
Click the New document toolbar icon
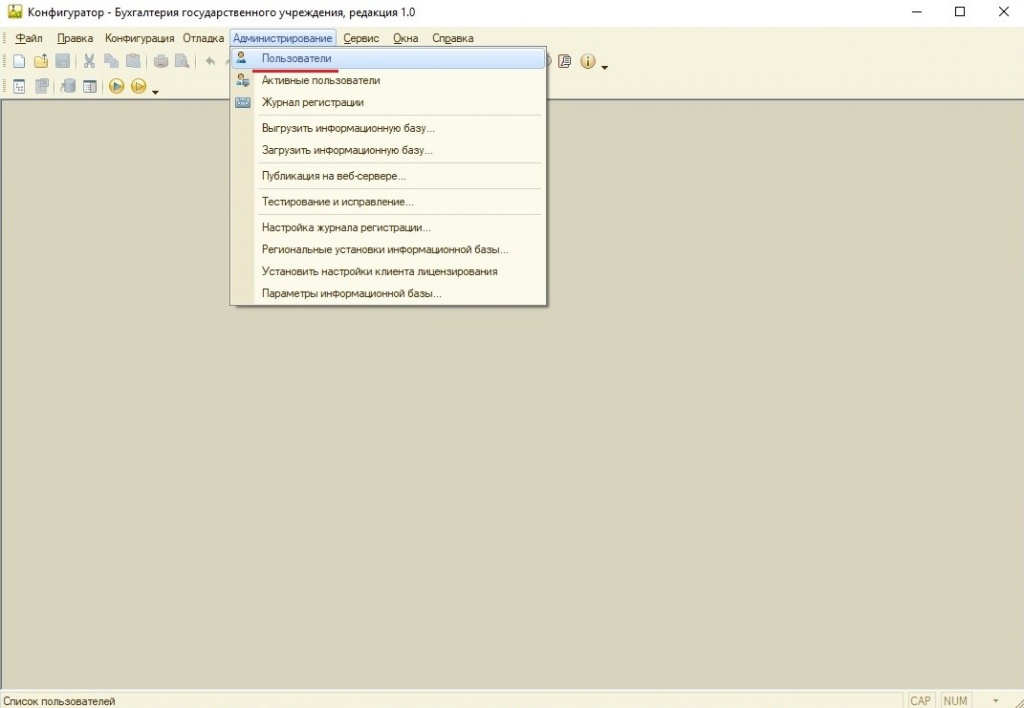(x=19, y=61)
